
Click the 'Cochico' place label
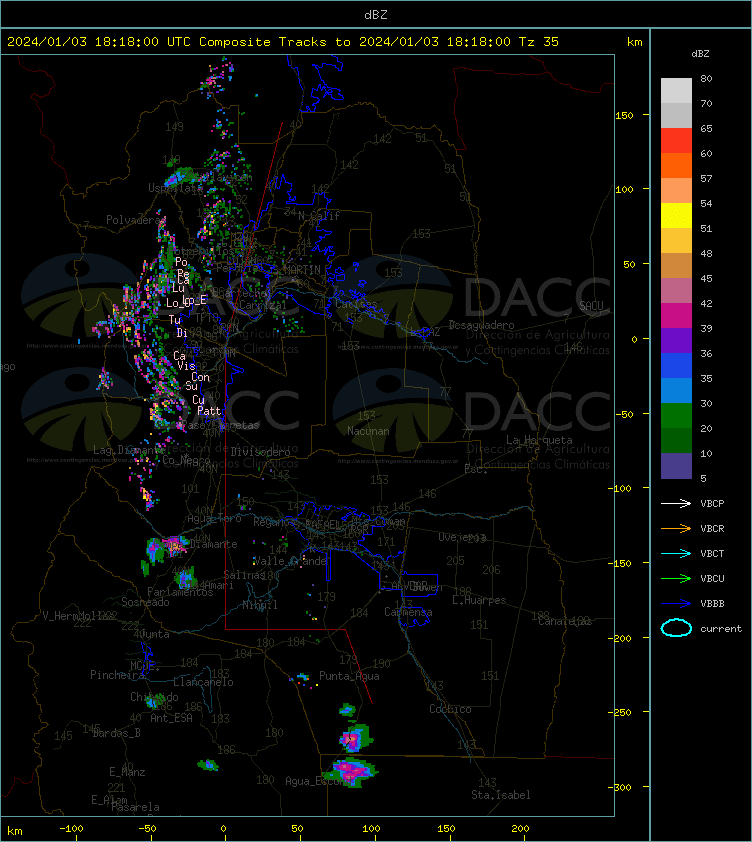(x=450, y=709)
